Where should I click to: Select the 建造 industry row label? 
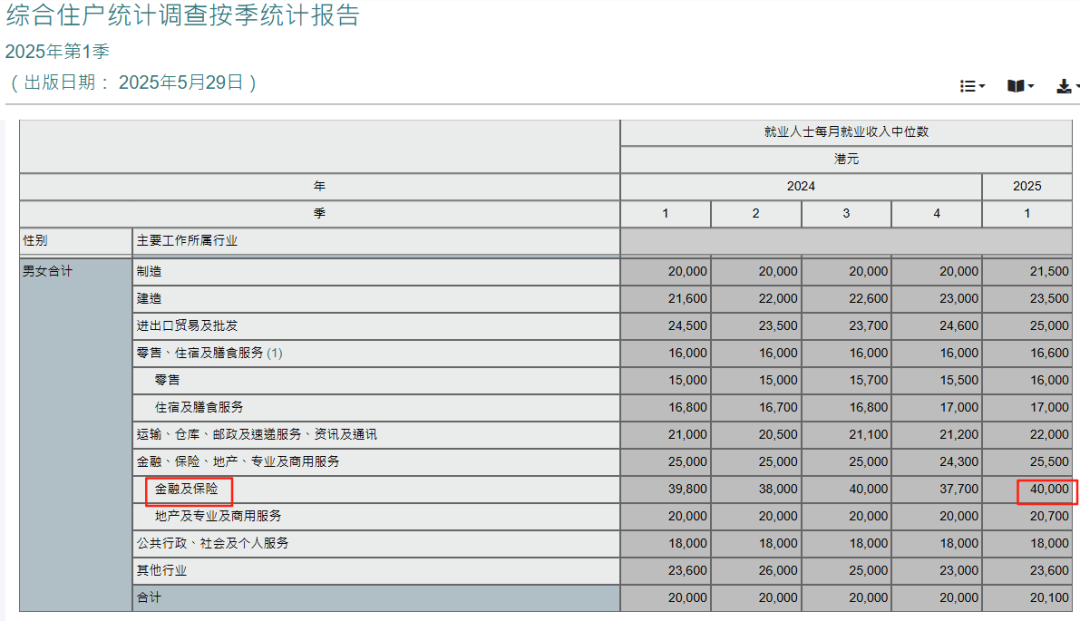point(149,298)
